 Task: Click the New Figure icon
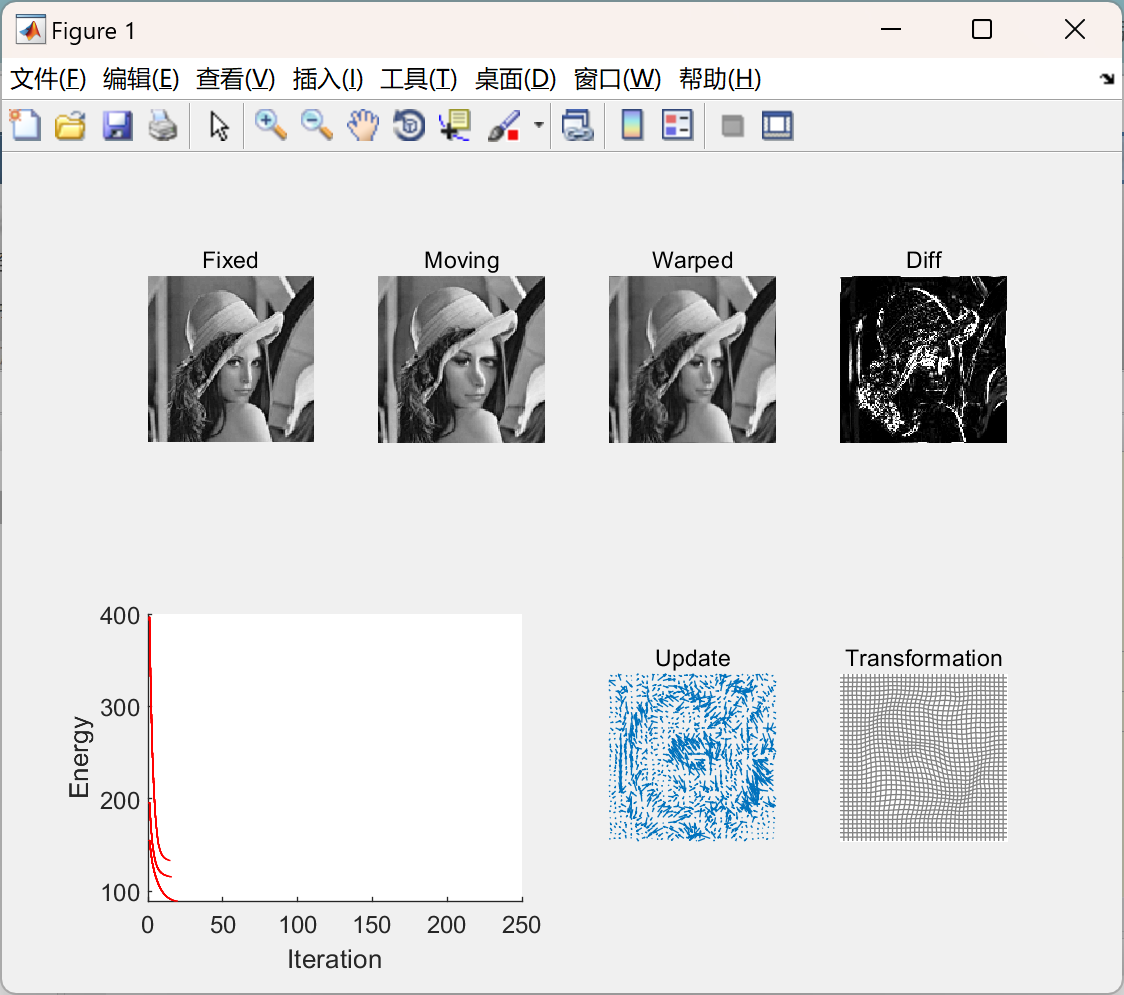click(26, 125)
